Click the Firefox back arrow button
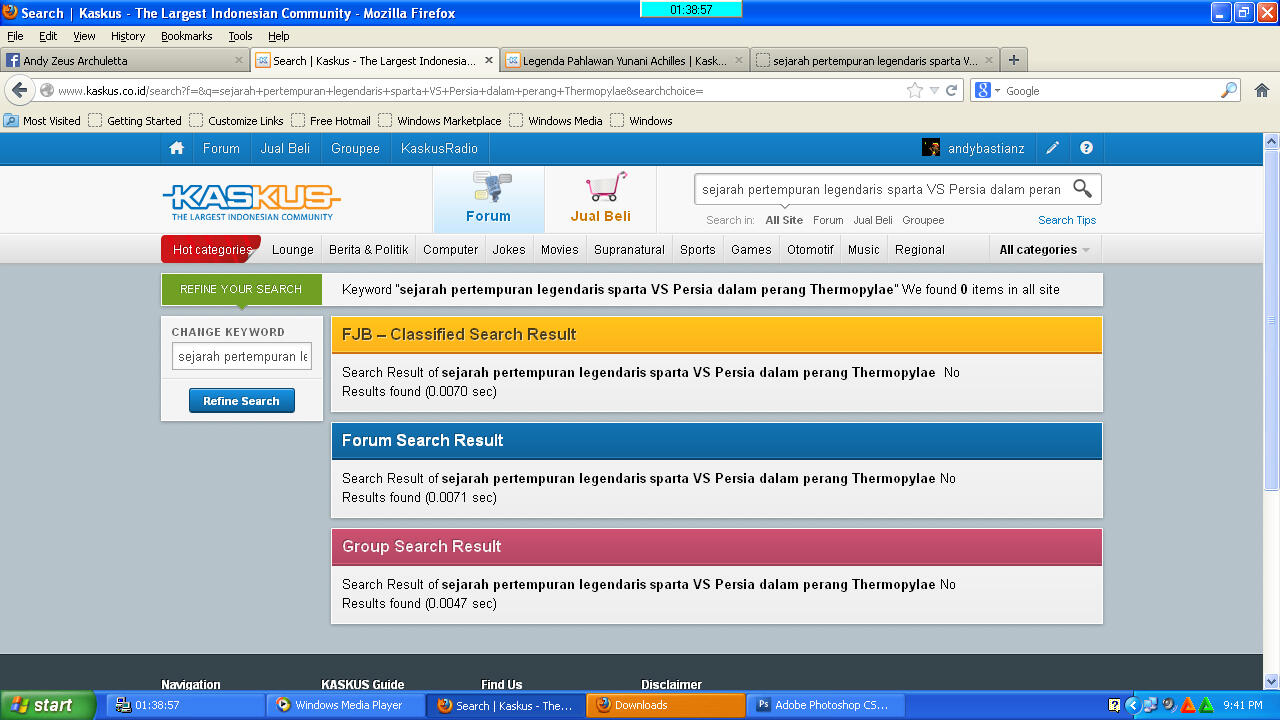Image resolution: width=1280 pixels, height=720 pixels. coord(19,90)
